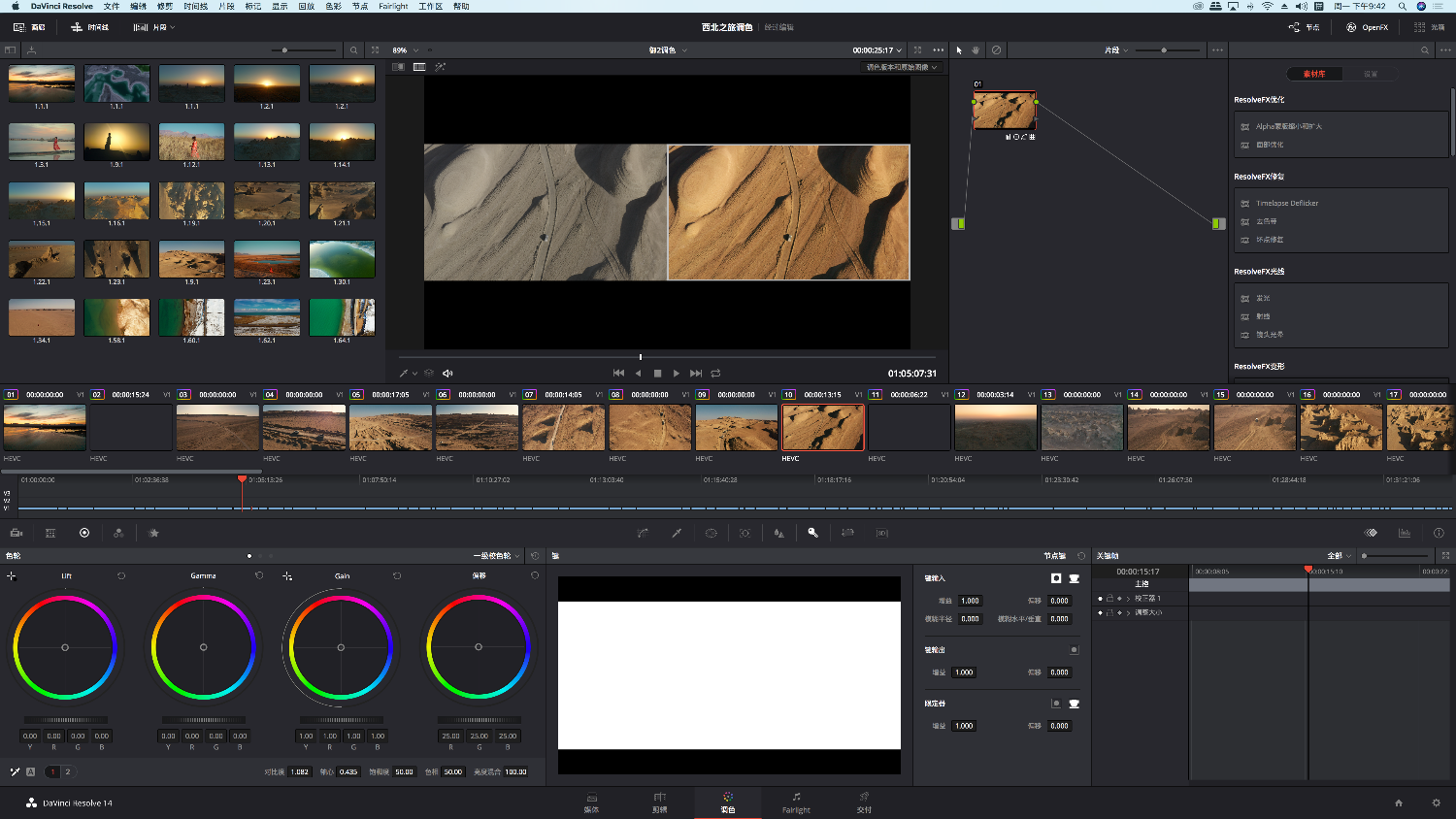Open the 节点 (Nodes) menu
Viewport: 1456px width, 819px height.
360,6
